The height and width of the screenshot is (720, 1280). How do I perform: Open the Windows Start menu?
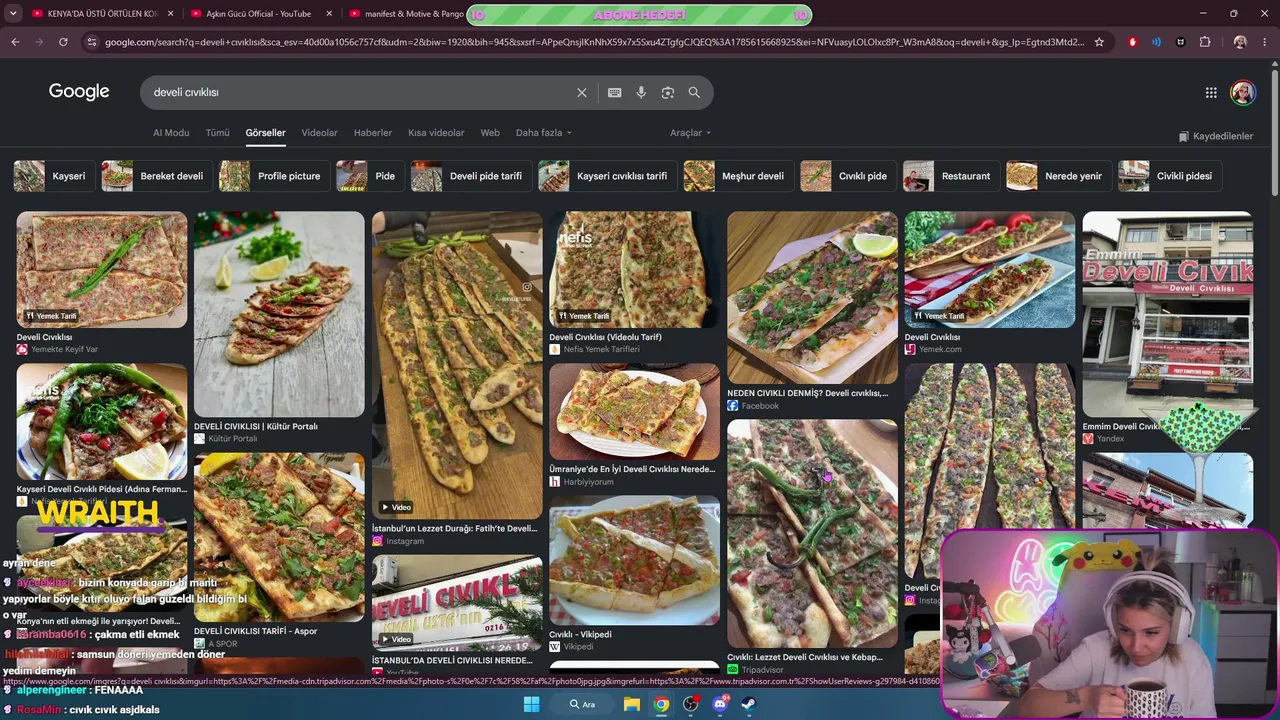[x=531, y=704]
